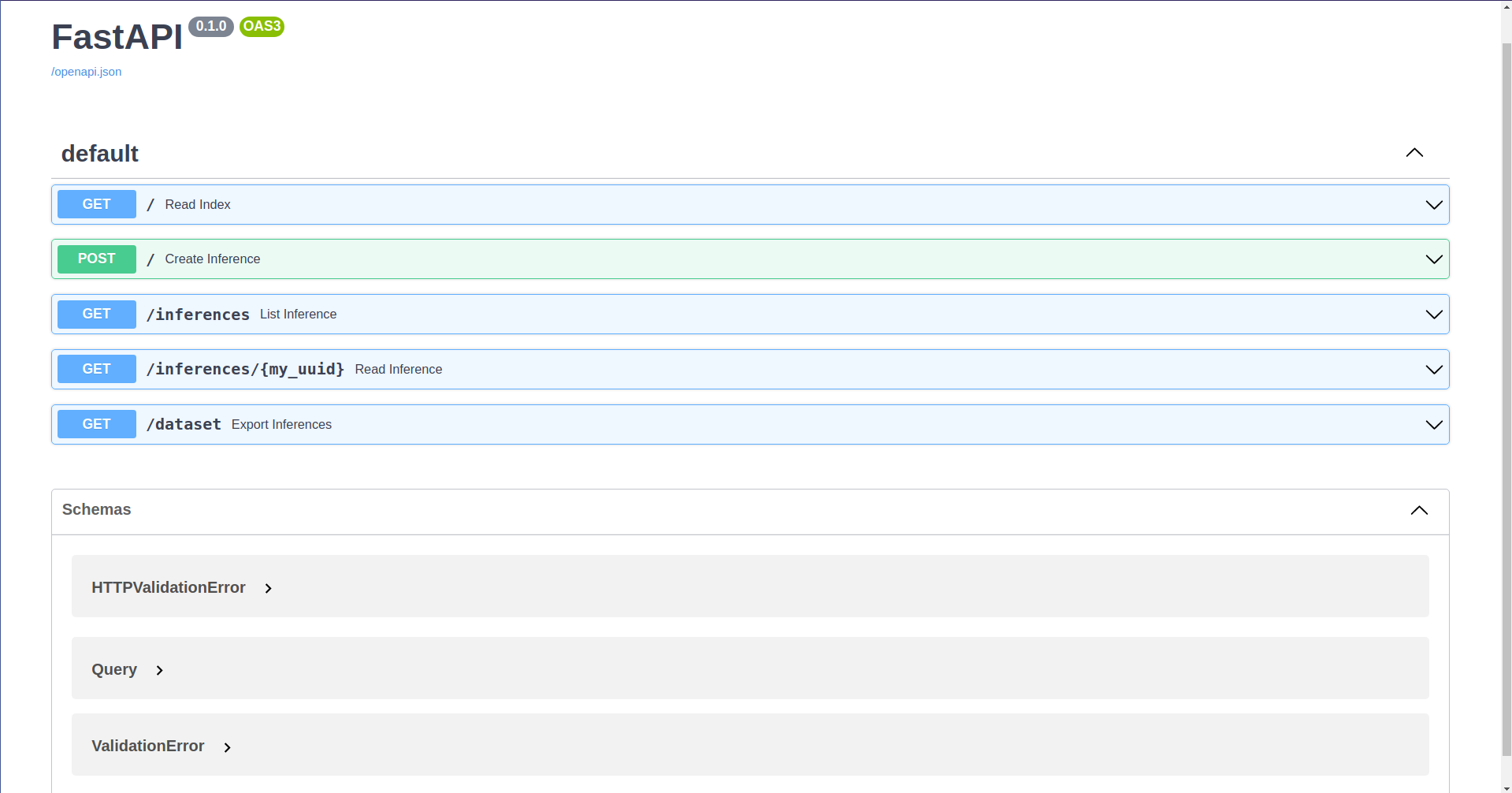The height and width of the screenshot is (793, 1512).
Task: Click the /dataset endpoint path
Action: pyautogui.click(x=184, y=424)
